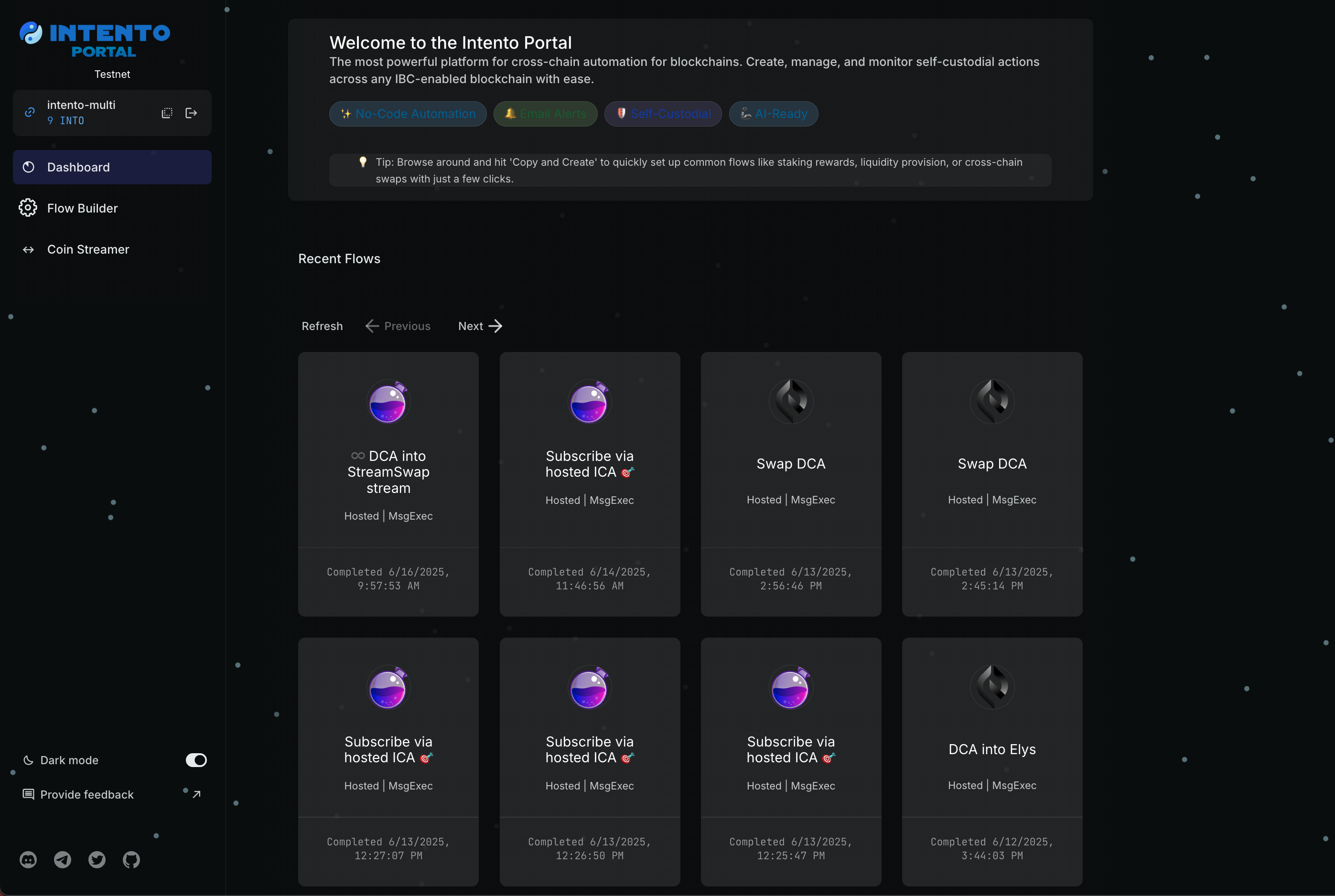Click the infinity icon on DCA into StreamSwap
This screenshot has height=896, width=1335.
(358, 456)
